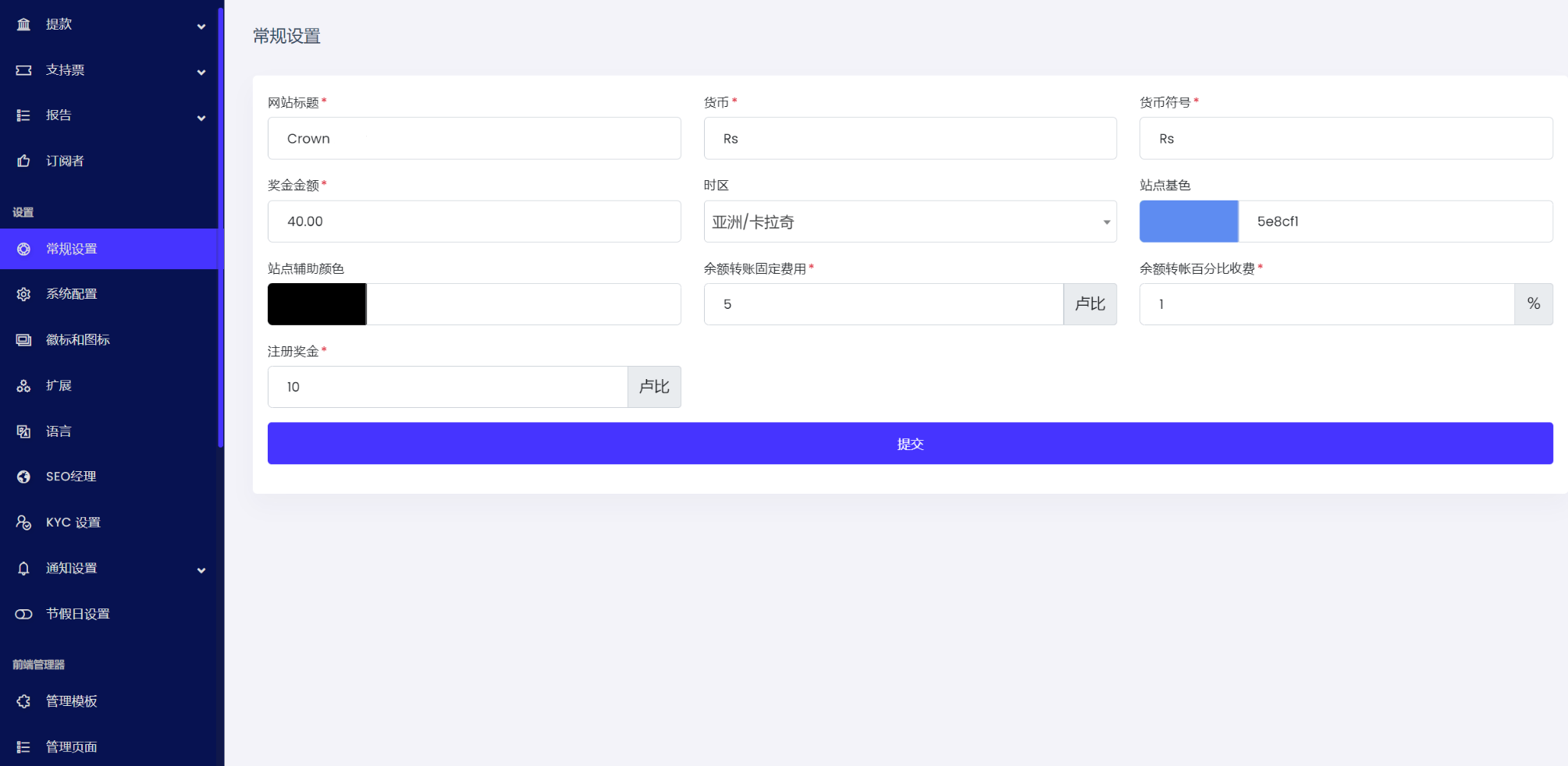Click the user-check icon beside KYC 设置
This screenshot has height=766, width=1568.
pyautogui.click(x=23, y=523)
